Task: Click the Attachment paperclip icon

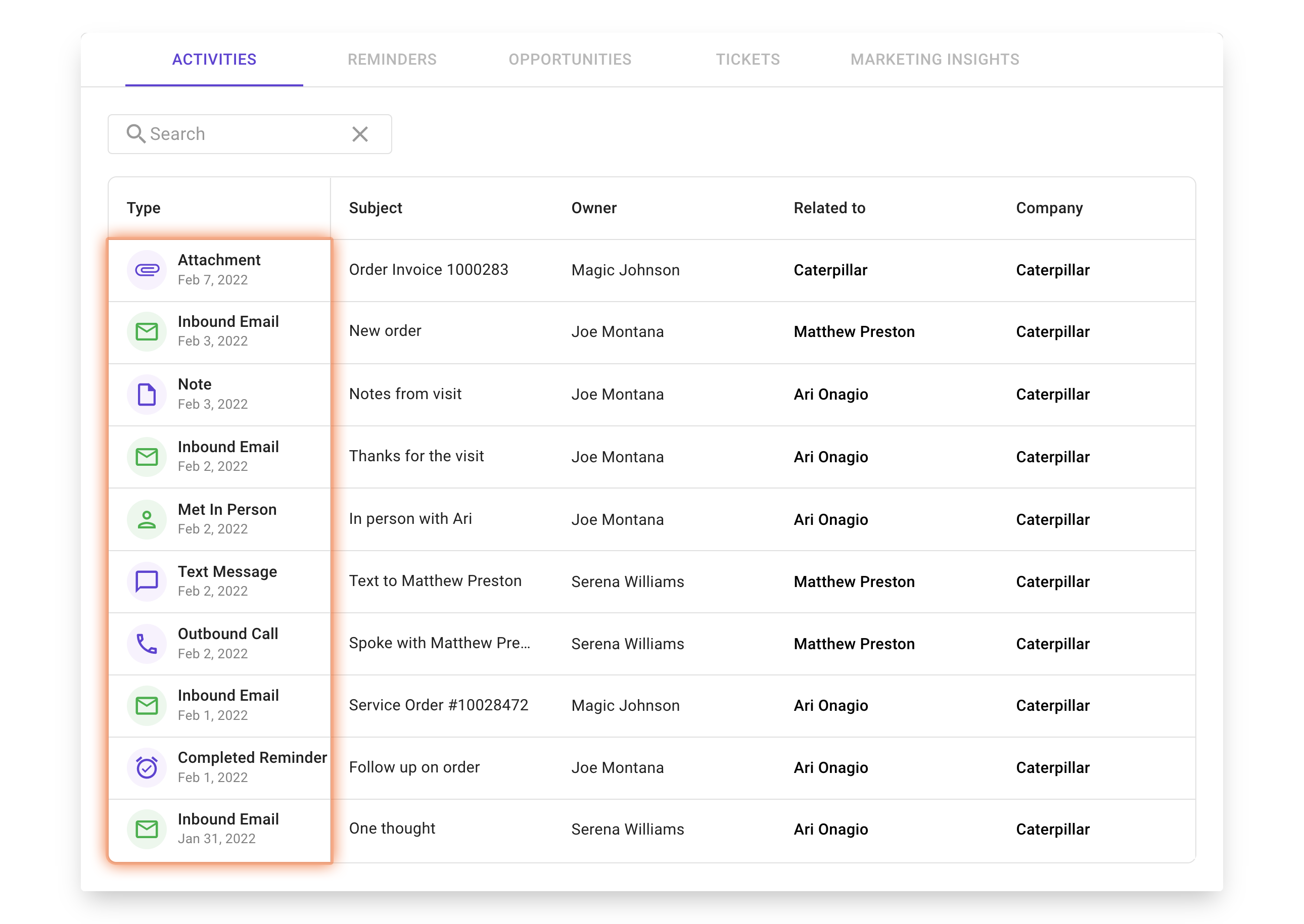Action: 147,270
